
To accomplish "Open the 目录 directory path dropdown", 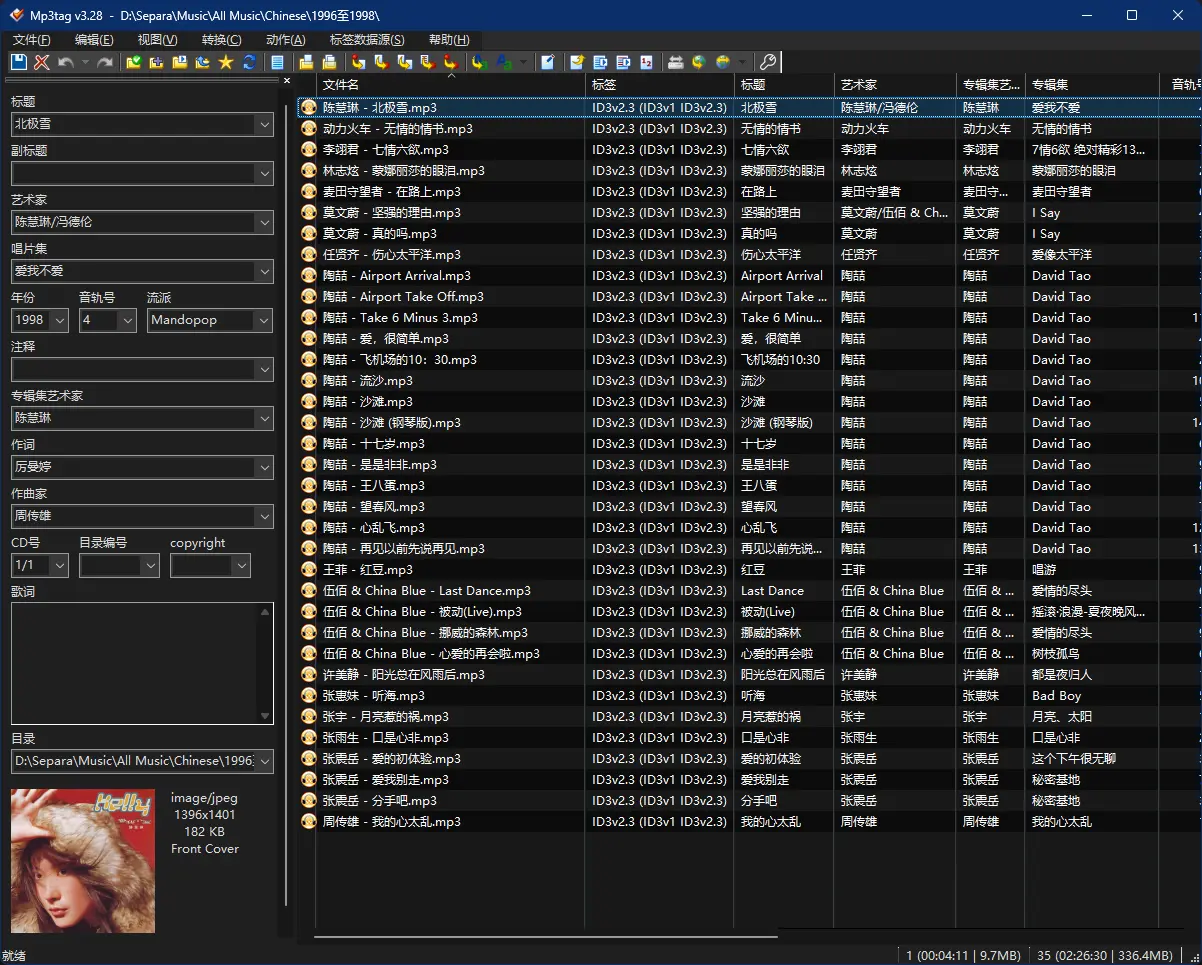I will click(263, 762).
